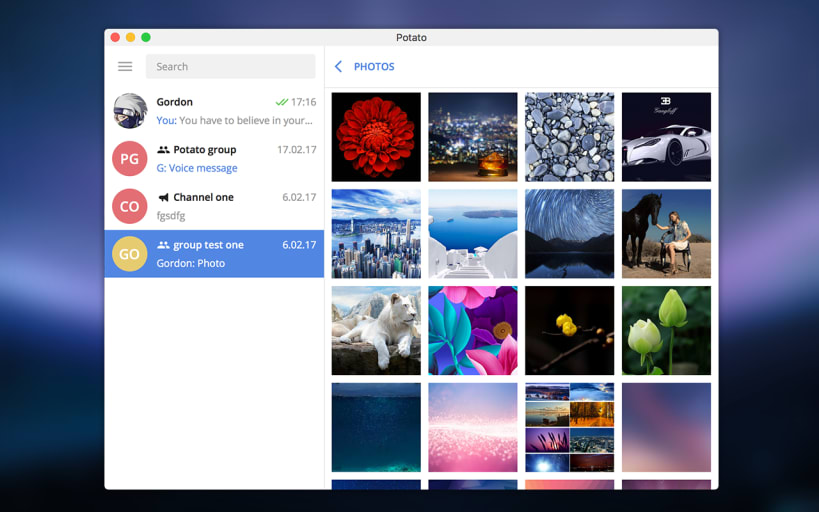Image resolution: width=819 pixels, height=512 pixels.
Task: Open the yellow blossoms on branch photo
Action: pyautogui.click(x=569, y=330)
